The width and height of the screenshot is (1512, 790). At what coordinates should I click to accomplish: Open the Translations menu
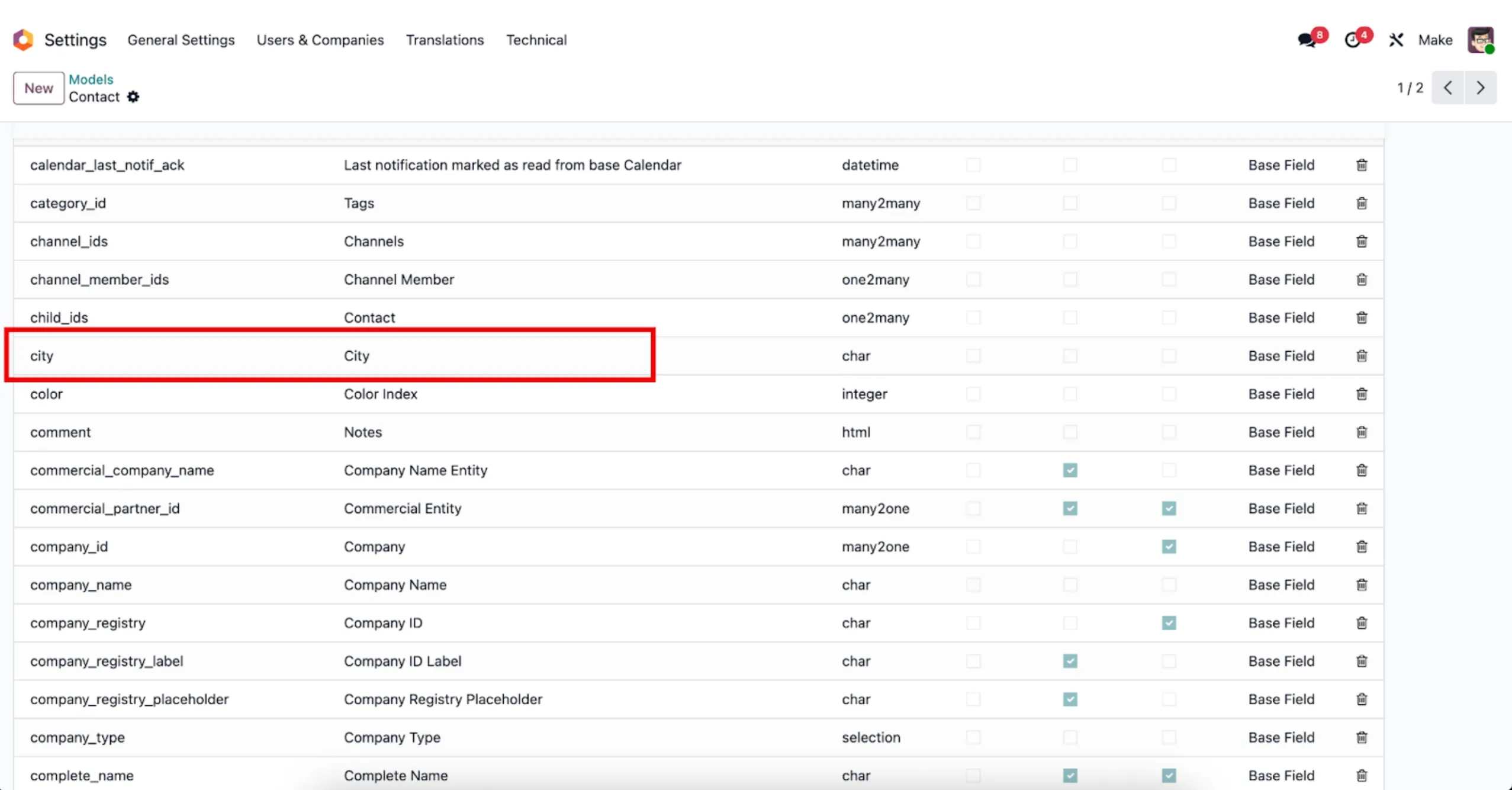coord(445,40)
